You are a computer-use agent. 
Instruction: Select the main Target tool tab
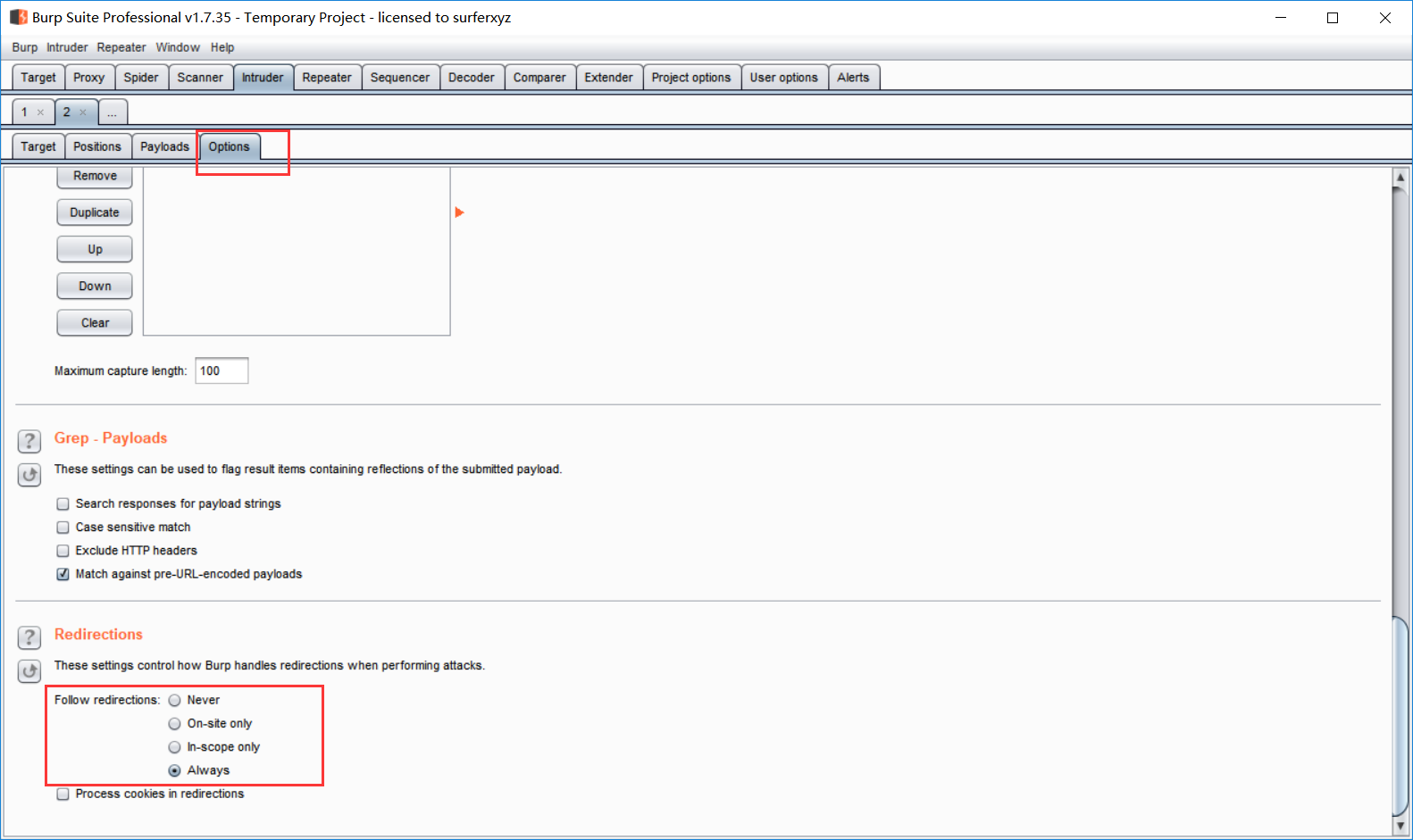pyautogui.click(x=38, y=78)
